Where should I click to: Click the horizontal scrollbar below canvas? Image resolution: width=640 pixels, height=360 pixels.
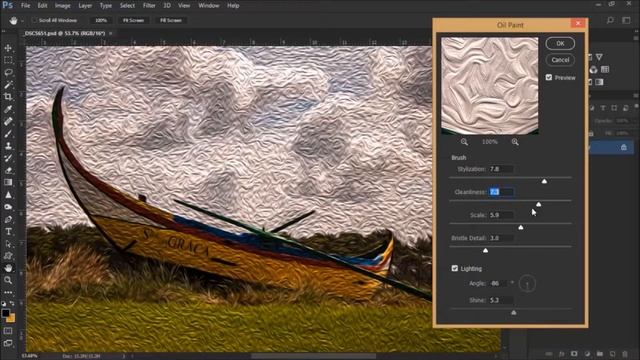[313, 356]
